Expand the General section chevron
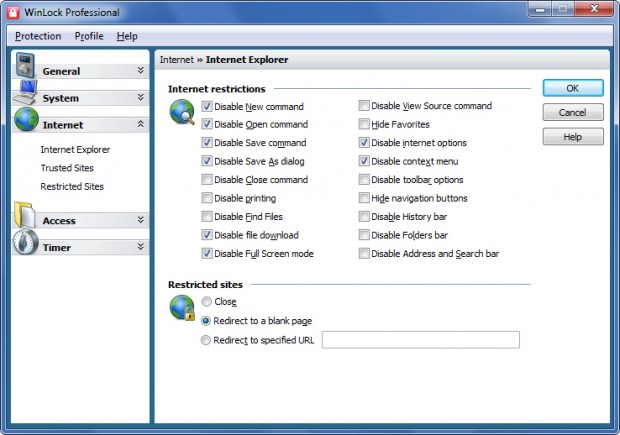 140,70
